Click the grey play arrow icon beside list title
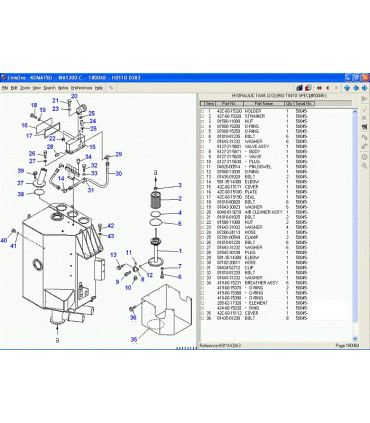The height and width of the screenshot is (423, 370). (364, 99)
